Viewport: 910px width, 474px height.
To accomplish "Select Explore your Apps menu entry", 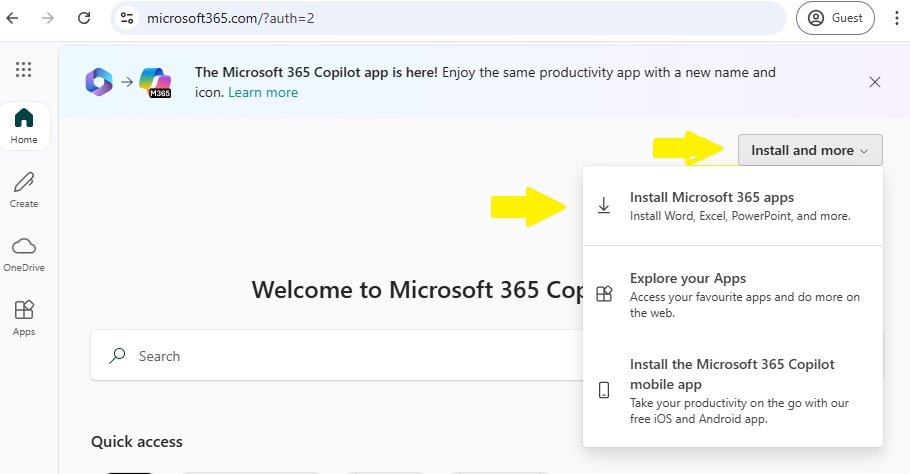I will point(733,294).
